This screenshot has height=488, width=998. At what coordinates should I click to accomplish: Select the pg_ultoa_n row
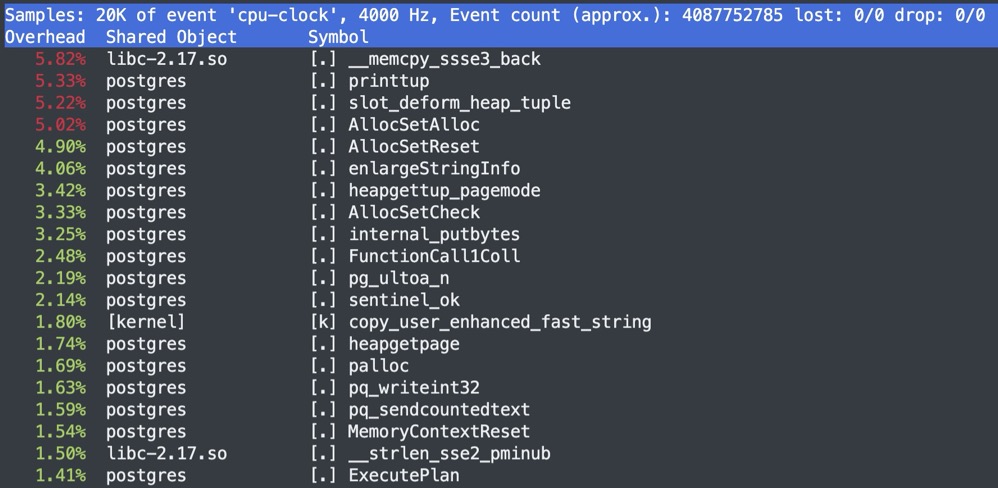pyautogui.click(x=398, y=278)
